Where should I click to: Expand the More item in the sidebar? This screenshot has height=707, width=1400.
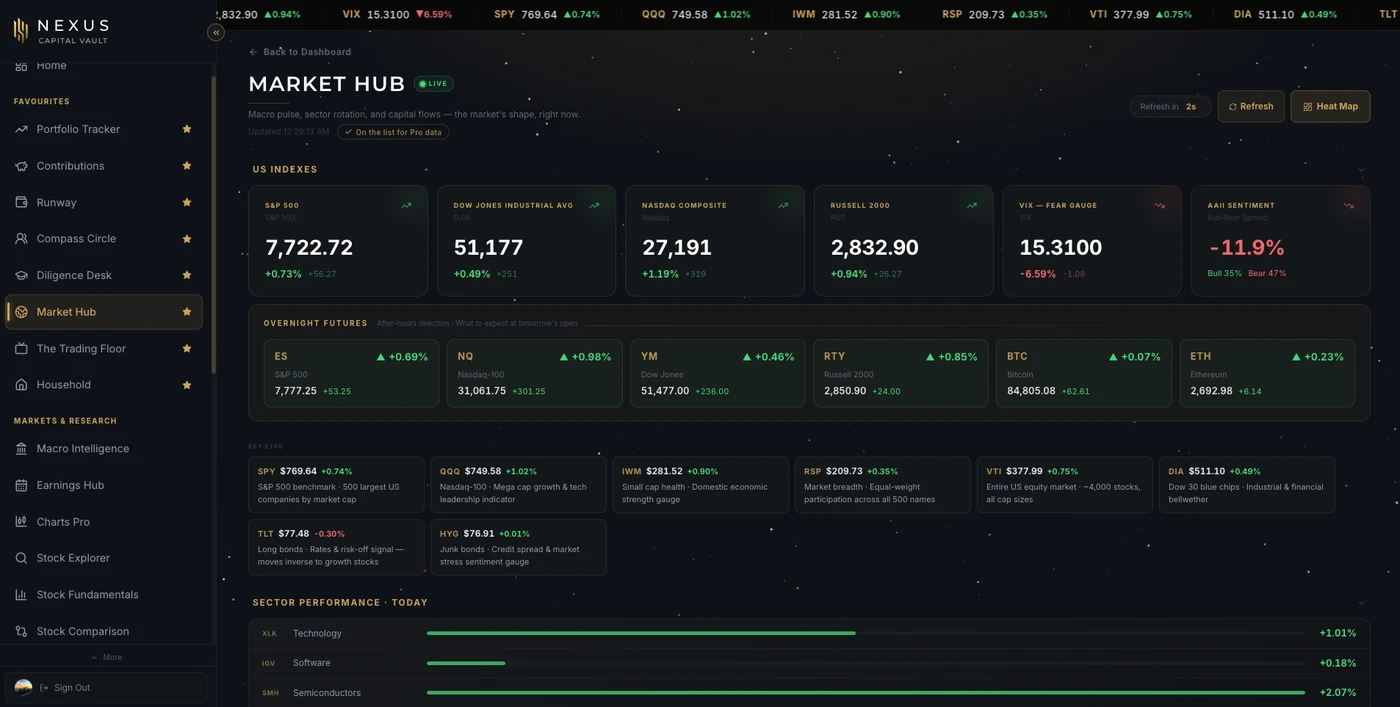[x=106, y=657]
